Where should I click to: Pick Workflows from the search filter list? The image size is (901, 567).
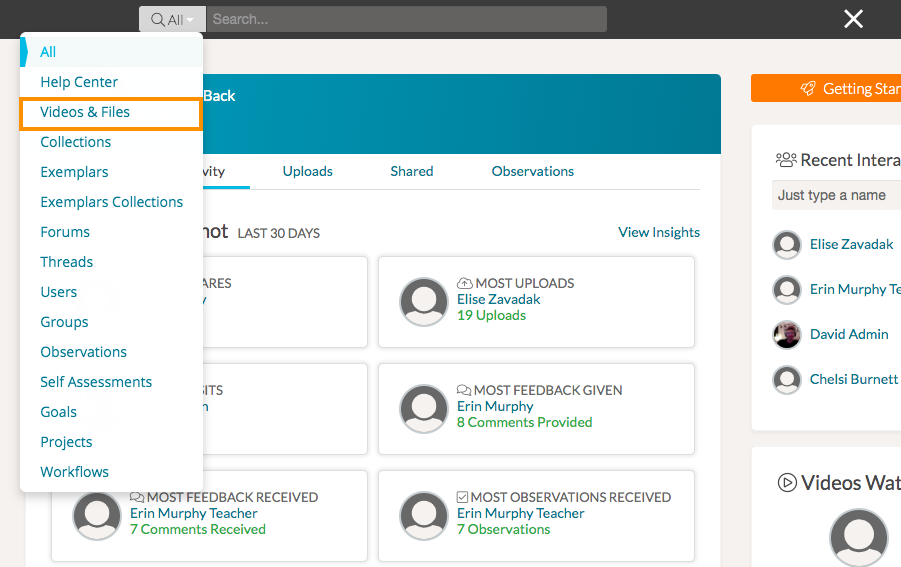tap(74, 472)
